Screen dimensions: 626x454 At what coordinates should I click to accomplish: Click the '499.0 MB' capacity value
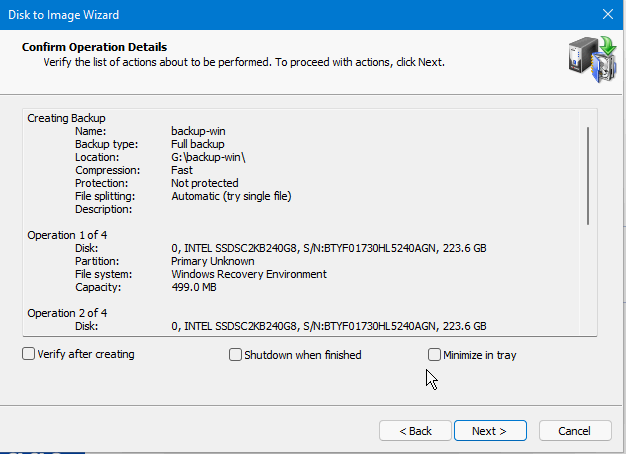point(194,287)
